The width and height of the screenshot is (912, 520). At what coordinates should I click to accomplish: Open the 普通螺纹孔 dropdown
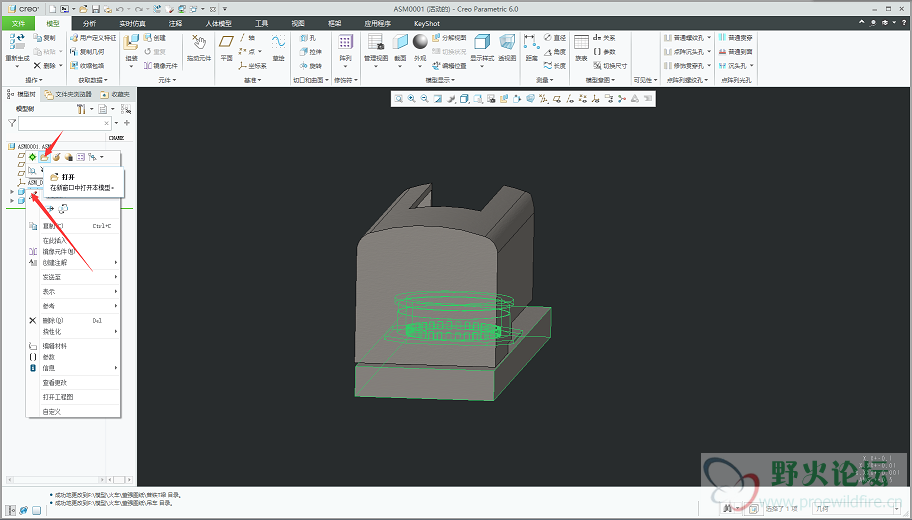(708, 38)
